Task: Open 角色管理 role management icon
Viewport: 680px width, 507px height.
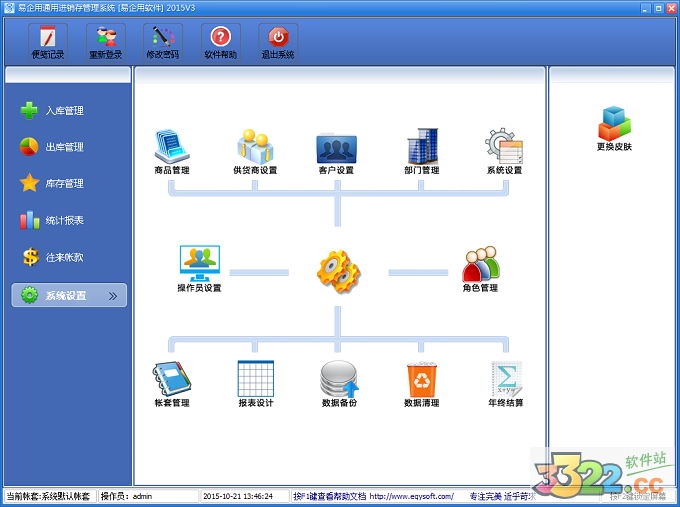Action: click(480, 269)
